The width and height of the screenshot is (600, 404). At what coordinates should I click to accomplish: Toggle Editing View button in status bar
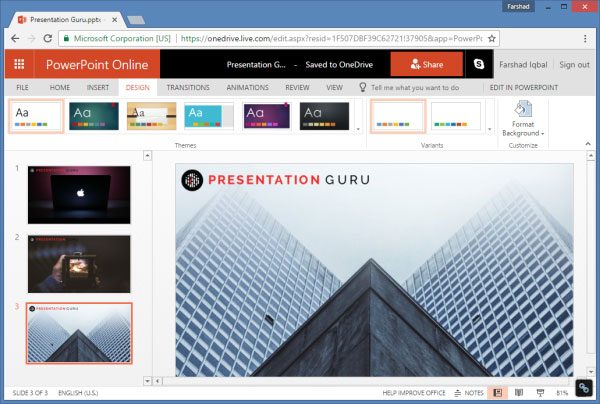(496, 393)
